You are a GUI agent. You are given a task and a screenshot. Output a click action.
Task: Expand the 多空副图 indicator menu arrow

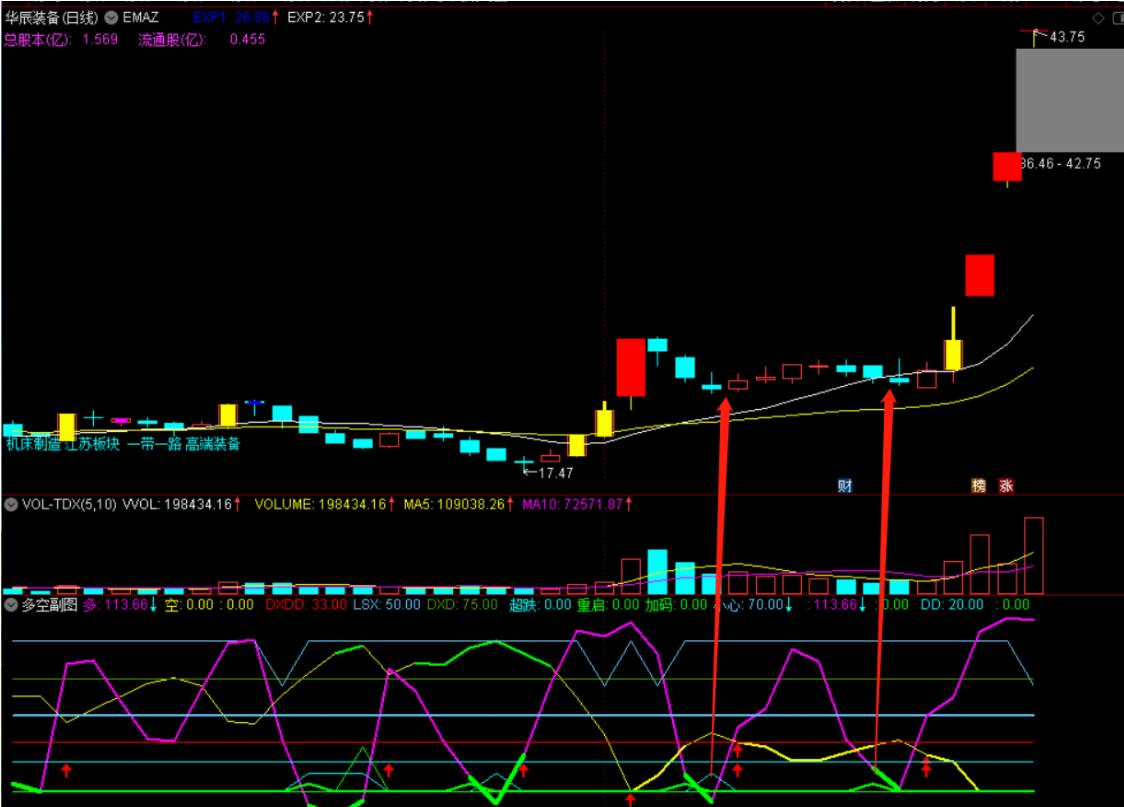pos(11,605)
